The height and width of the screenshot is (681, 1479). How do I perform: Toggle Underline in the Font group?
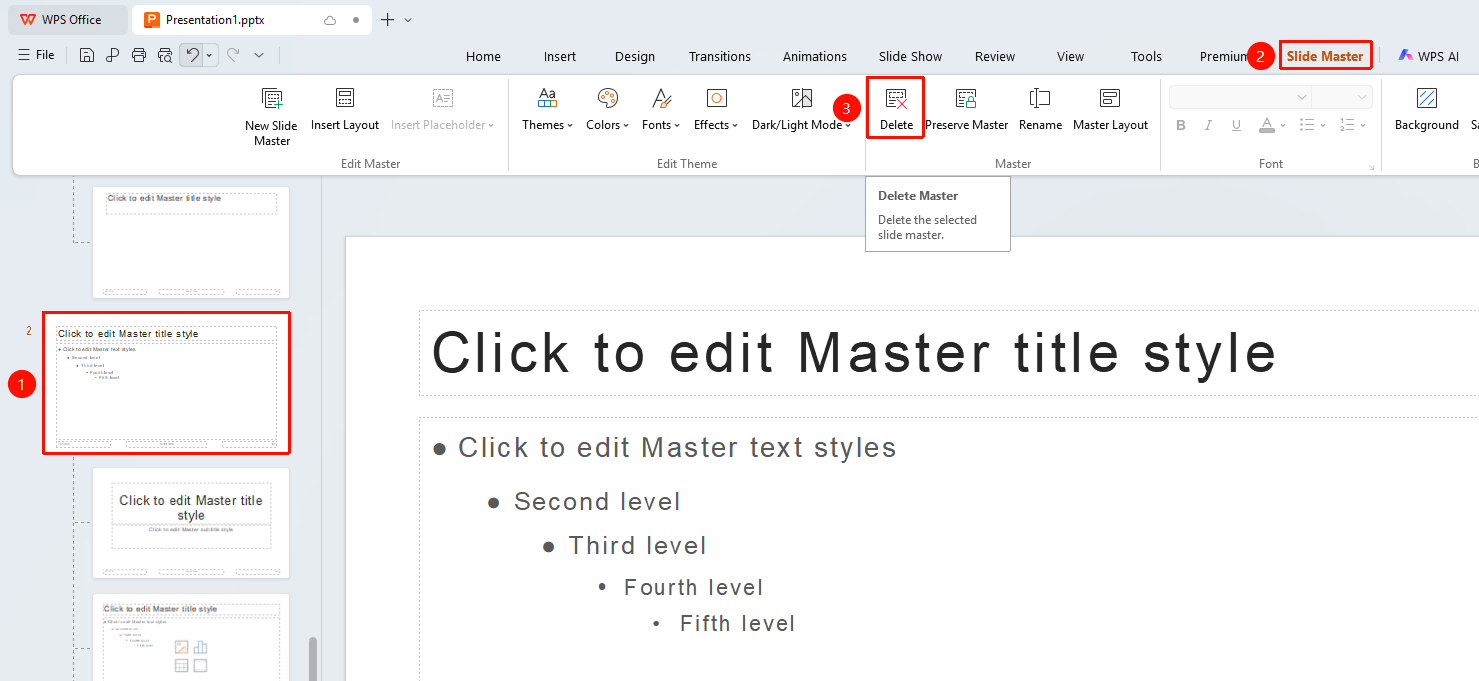(x=1236, y=125)
